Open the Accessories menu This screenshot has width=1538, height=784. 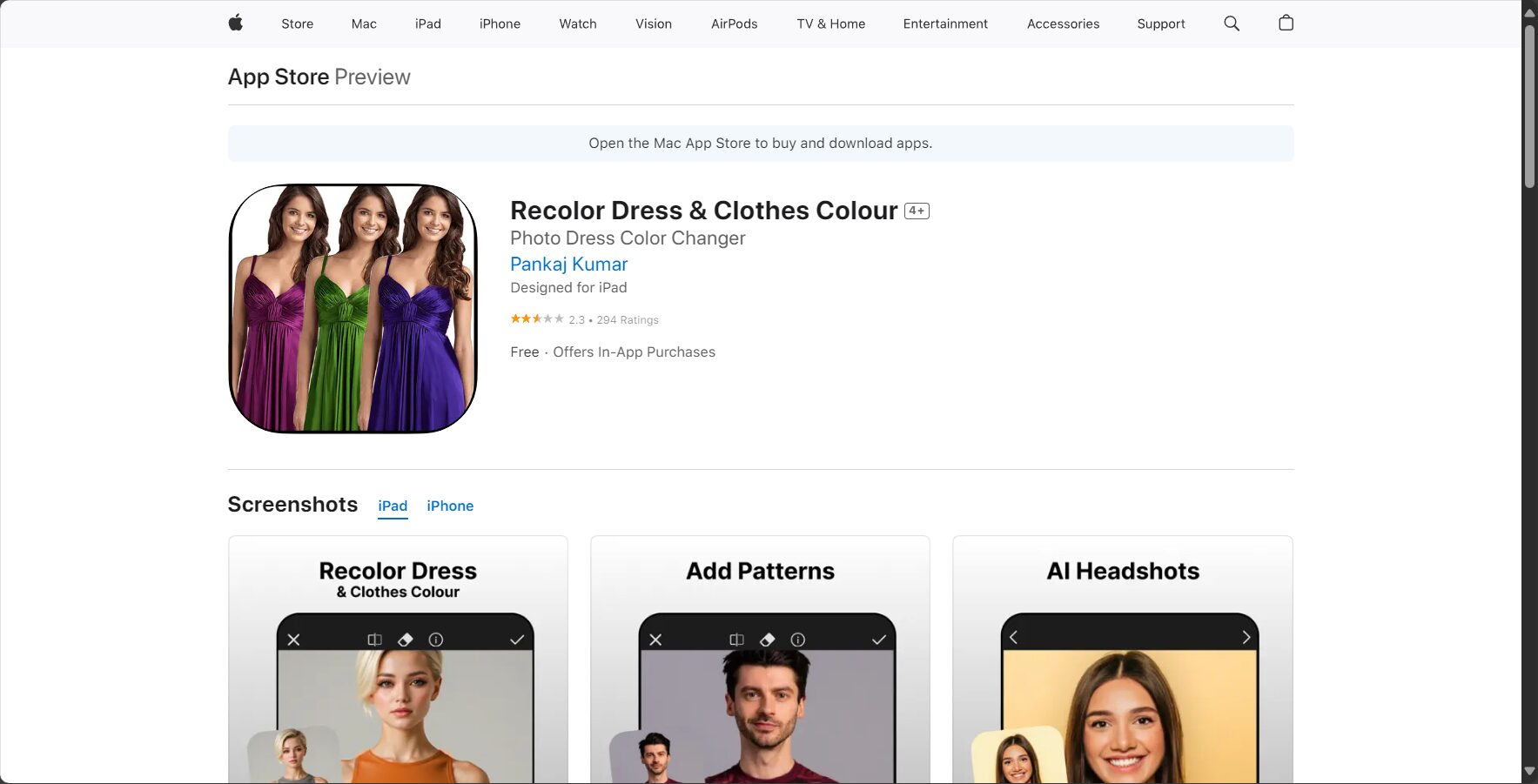(1063, 23)
